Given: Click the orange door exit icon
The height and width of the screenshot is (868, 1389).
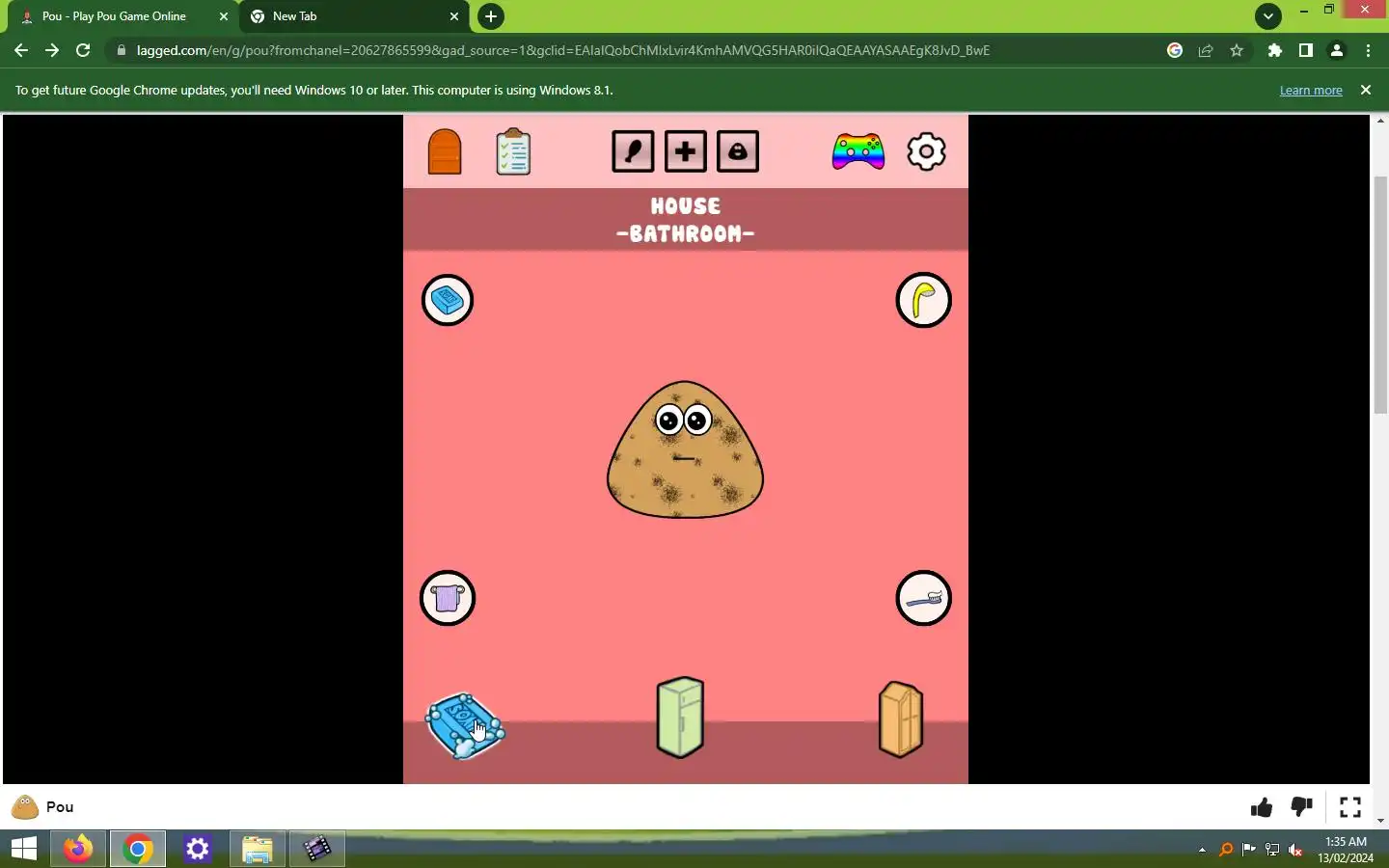Looking at the screenshot, I should 445,151.
